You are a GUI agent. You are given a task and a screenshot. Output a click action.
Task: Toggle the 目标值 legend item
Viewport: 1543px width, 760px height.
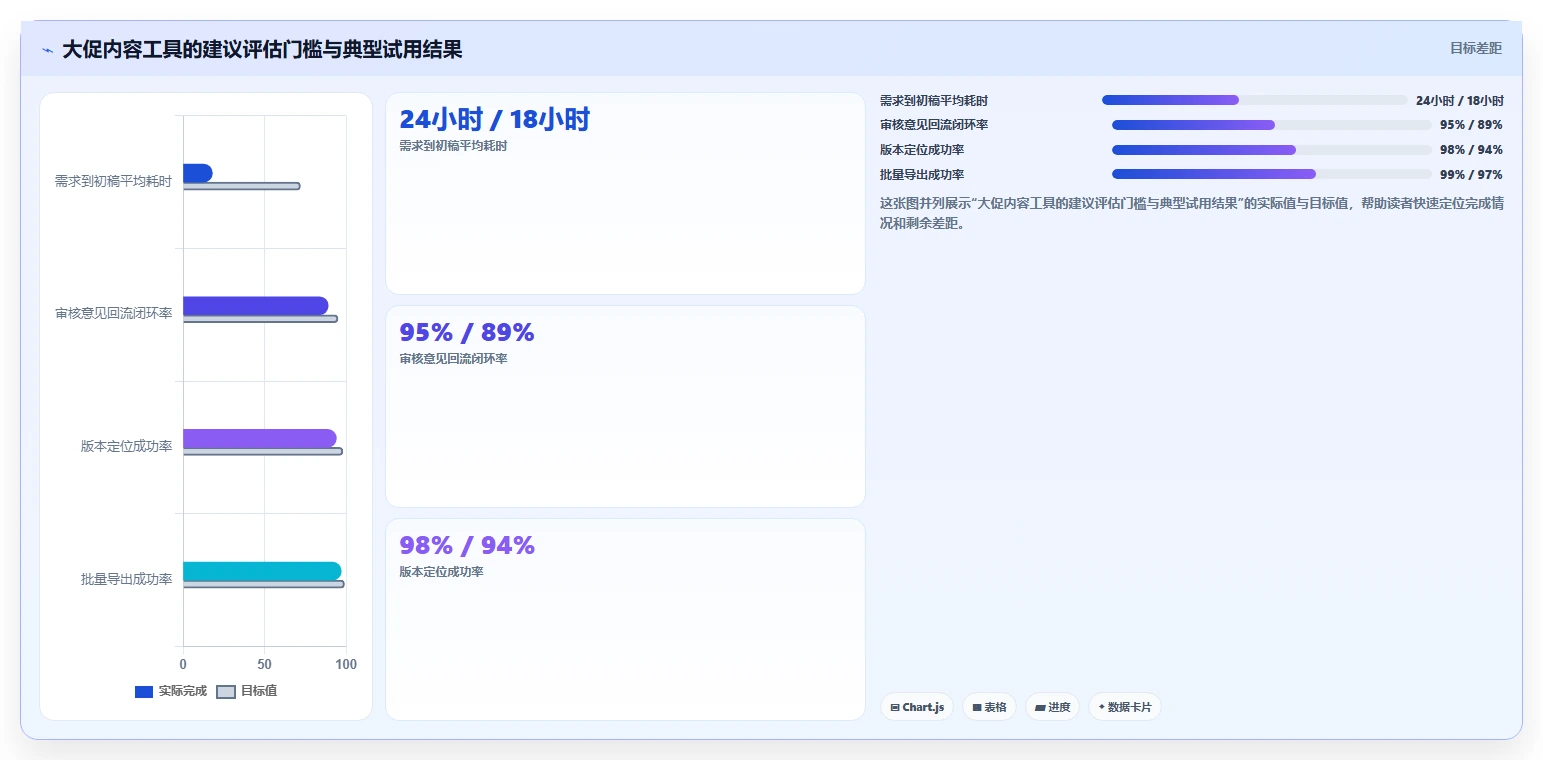pos(247,691)
